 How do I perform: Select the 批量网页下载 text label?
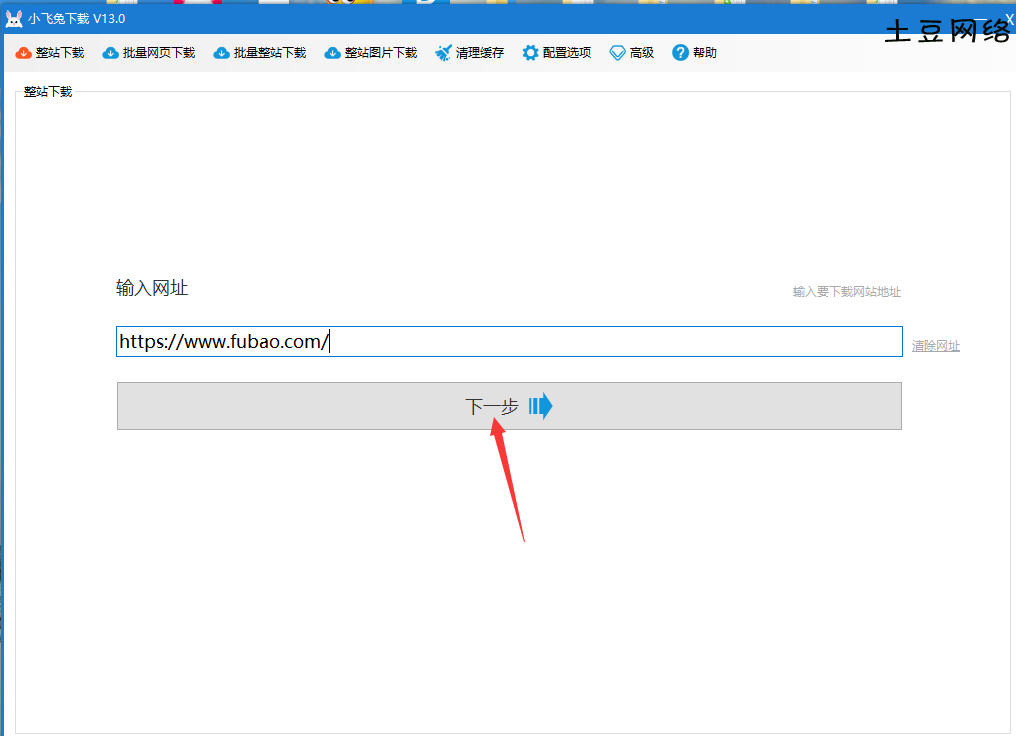pos(159,53)
